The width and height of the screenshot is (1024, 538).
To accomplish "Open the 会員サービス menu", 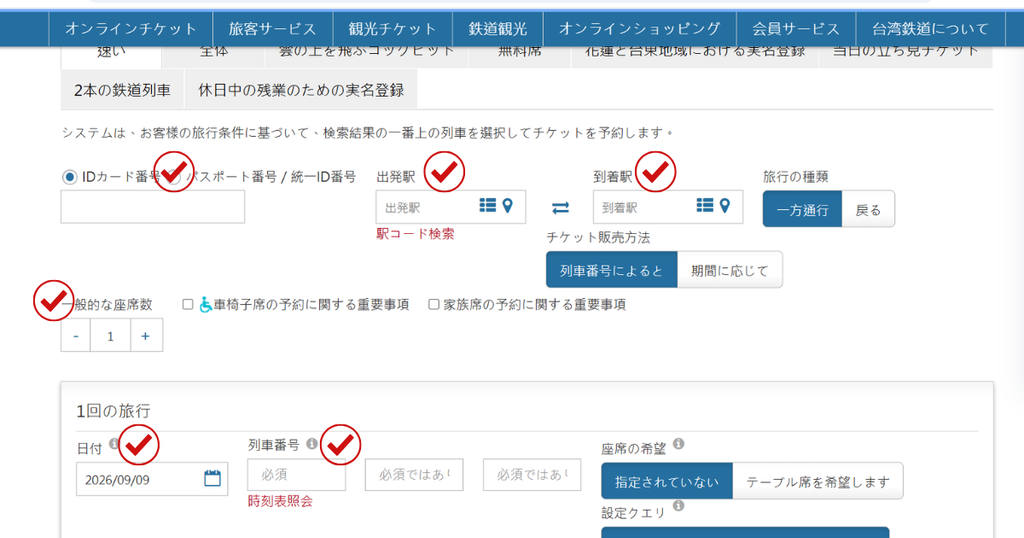I will point(795,29).
